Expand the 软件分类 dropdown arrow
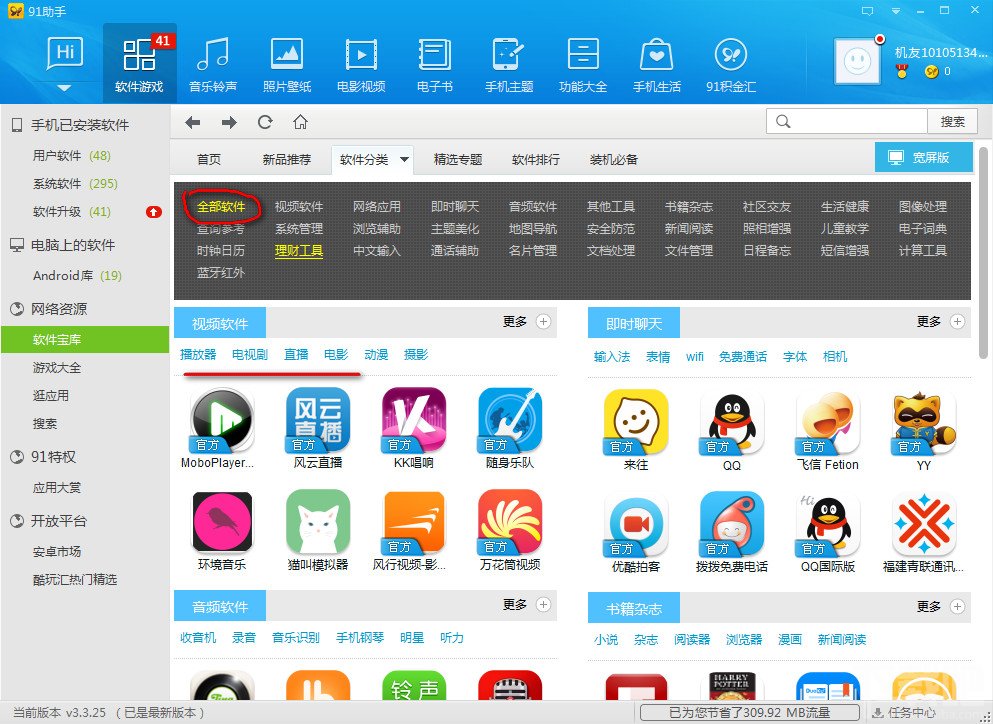Image resolution: width=993 pixels, height=724 pixels. click(404, 160)
